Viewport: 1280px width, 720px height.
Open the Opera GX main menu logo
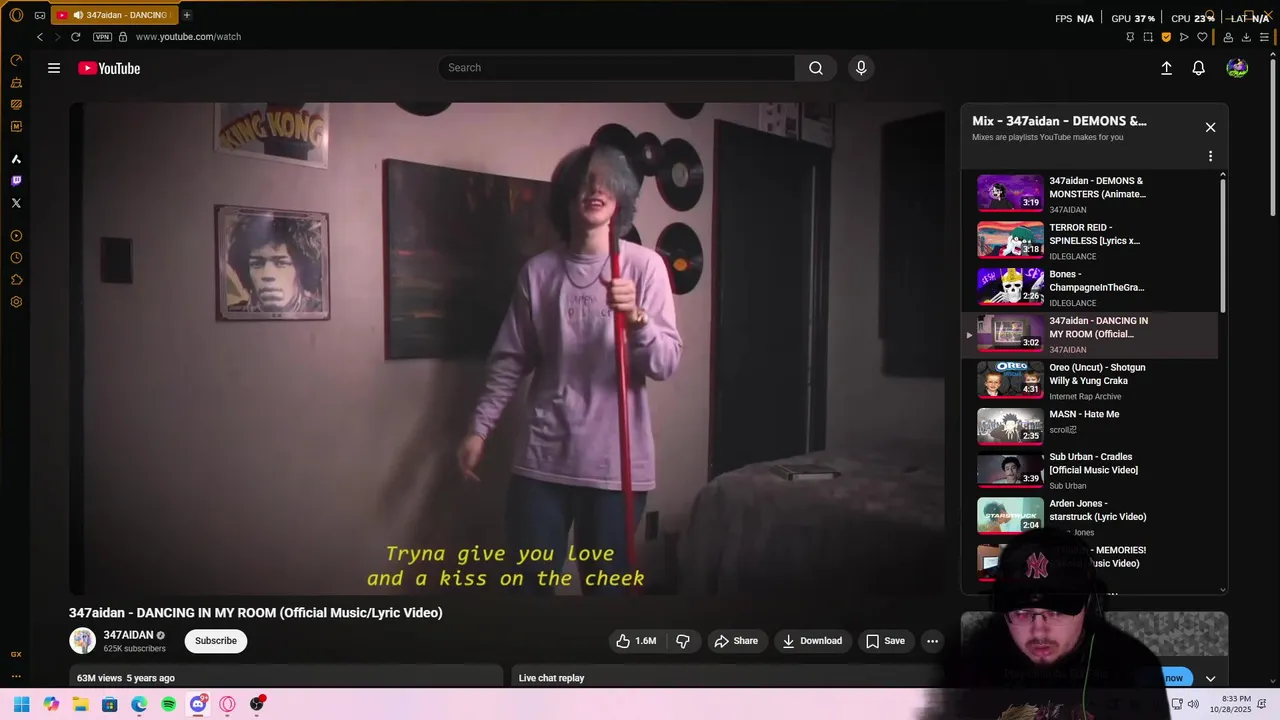16,15
